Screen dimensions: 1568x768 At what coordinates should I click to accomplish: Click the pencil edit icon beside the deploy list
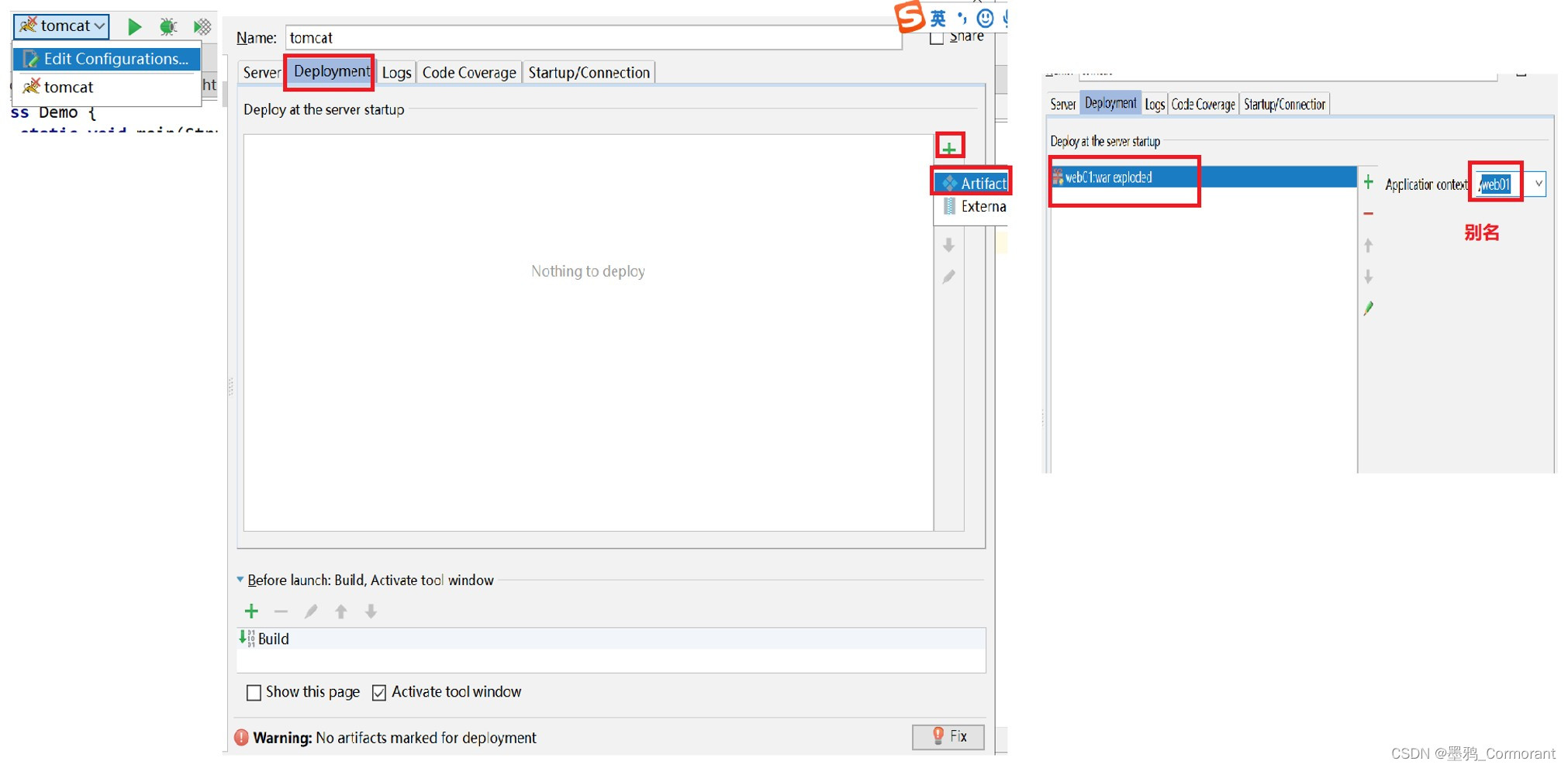pyautogui.click(x=949, y=277)
